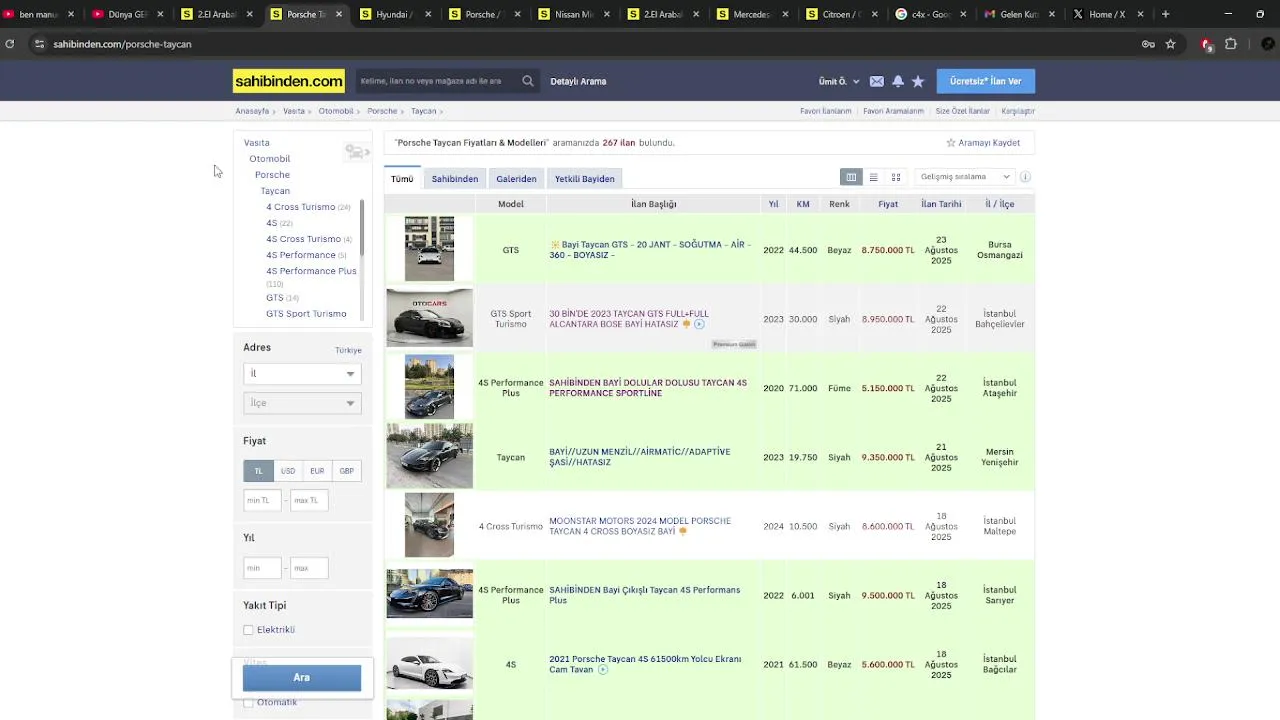Bookmark this page with browser star
Image resolution: width=1280 pixels, height=720 pixels.
click(1170, 44)
